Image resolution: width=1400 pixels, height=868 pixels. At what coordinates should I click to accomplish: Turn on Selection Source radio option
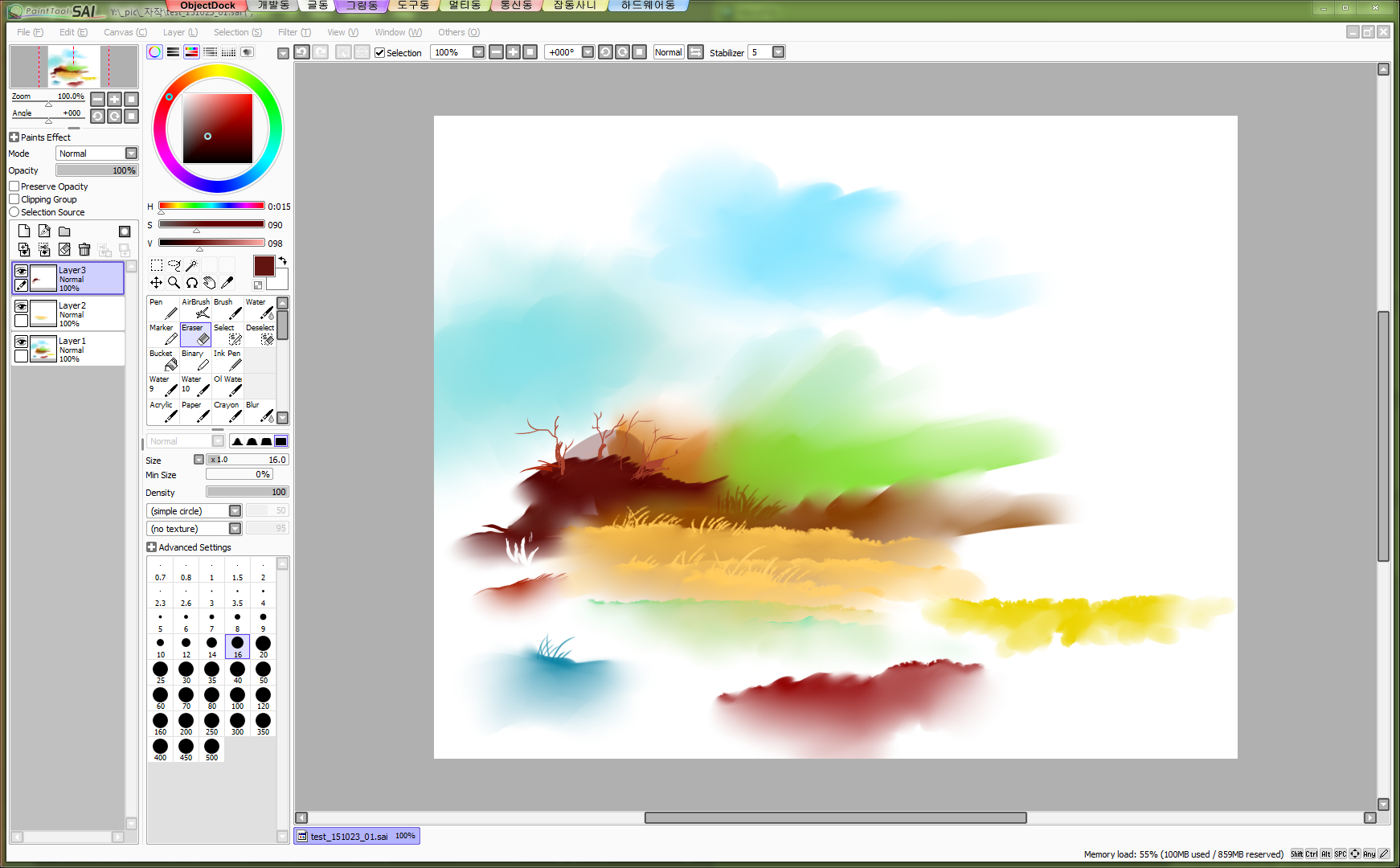tap(14, 212)
